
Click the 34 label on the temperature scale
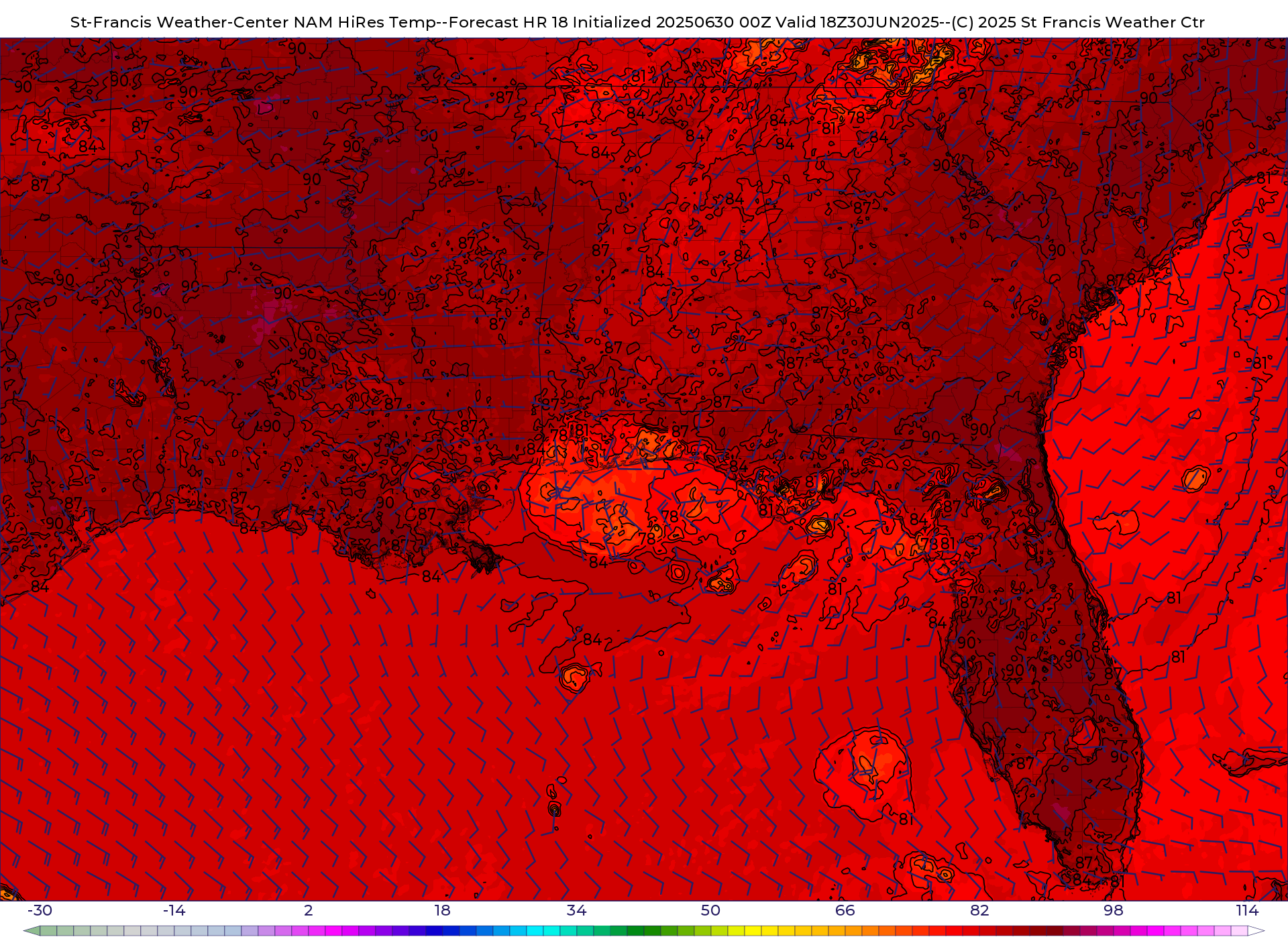tap(576, 910)
